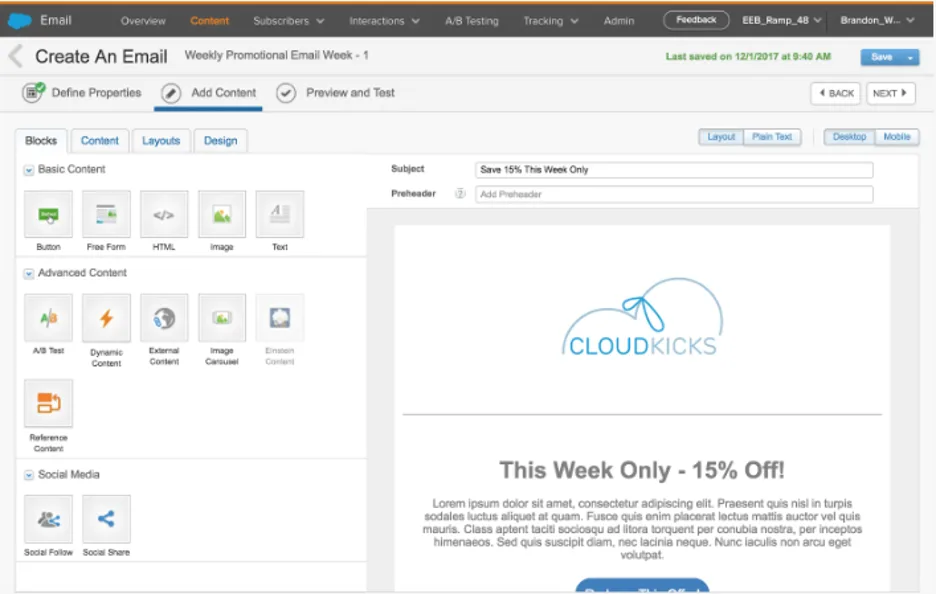Go to the Define Properties step
Viewport: 936px width, 594px height.
point(82,93)
